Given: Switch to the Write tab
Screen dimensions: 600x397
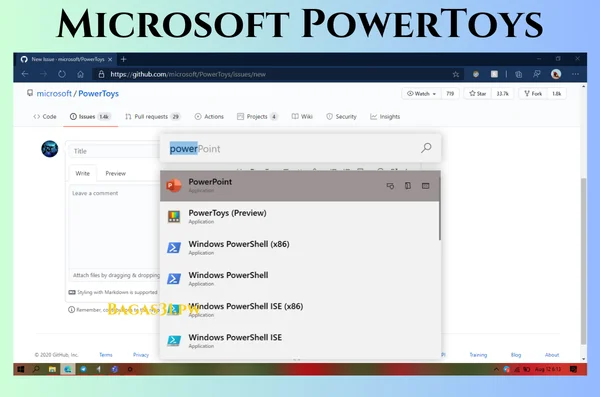Looking at the screenshot, I should tap(83, 173).
